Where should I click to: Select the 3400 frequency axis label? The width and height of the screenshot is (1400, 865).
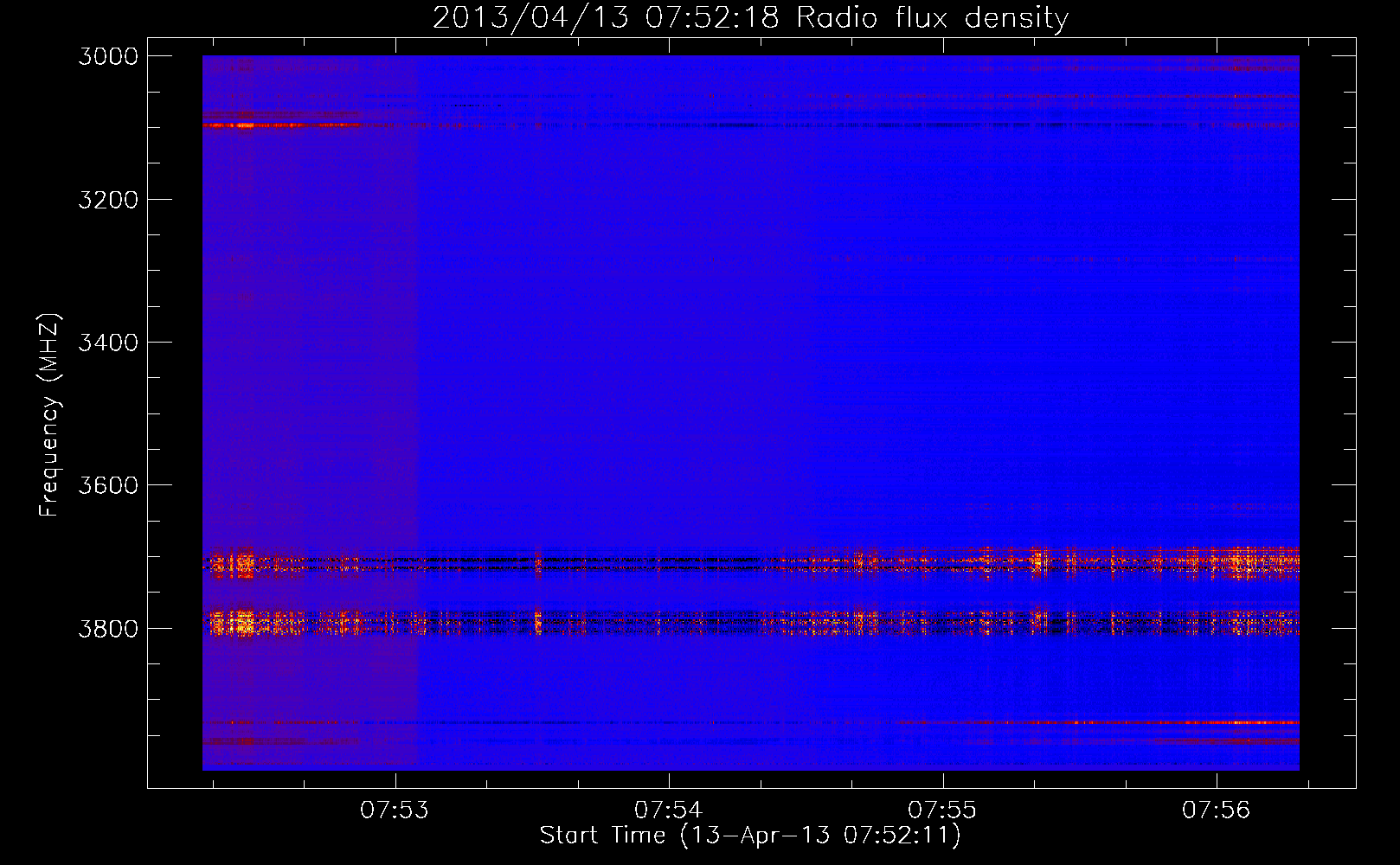coord(108,343)
